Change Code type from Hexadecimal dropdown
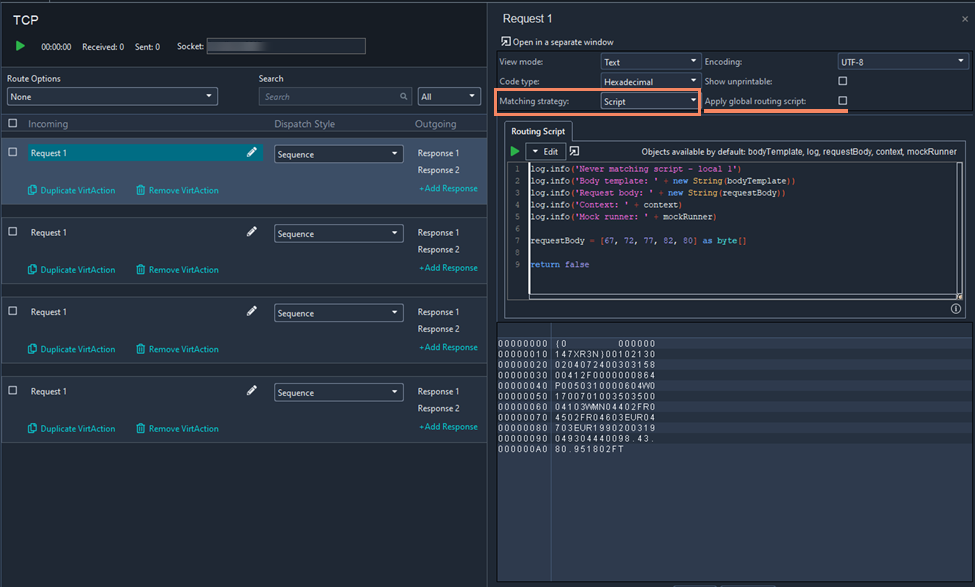This screenshot has width=975, height=587. [650, 81]
